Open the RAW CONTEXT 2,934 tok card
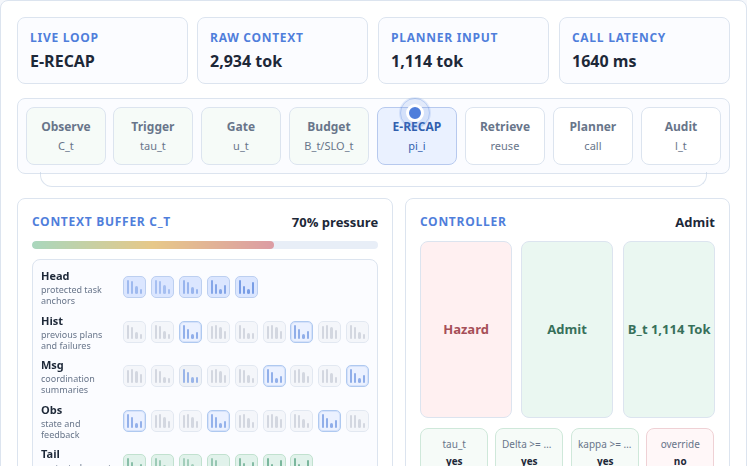 (x=283, y=51)
